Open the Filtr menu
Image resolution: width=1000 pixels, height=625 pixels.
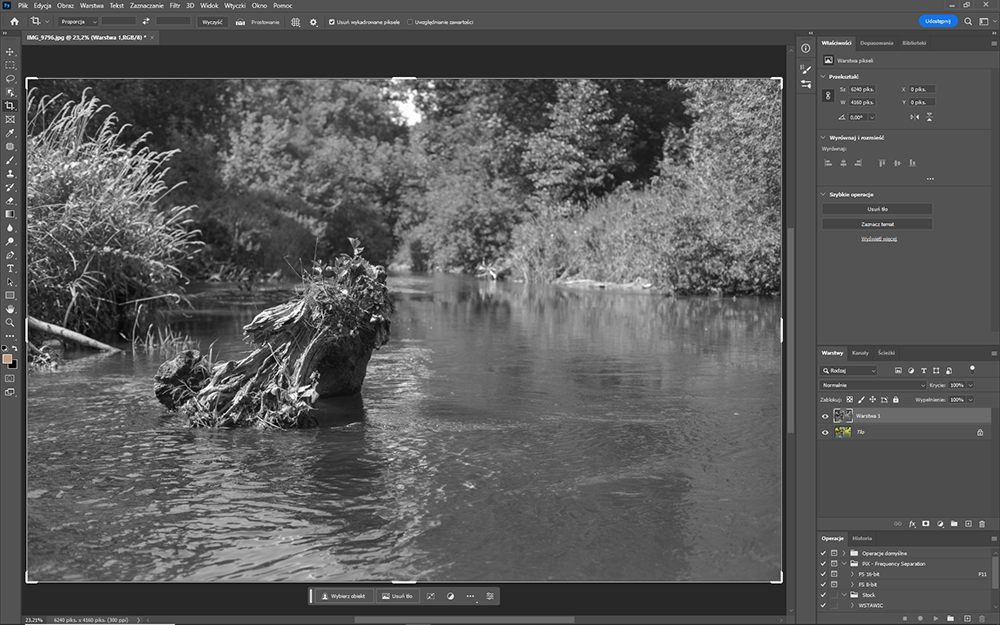click(174, 6)
